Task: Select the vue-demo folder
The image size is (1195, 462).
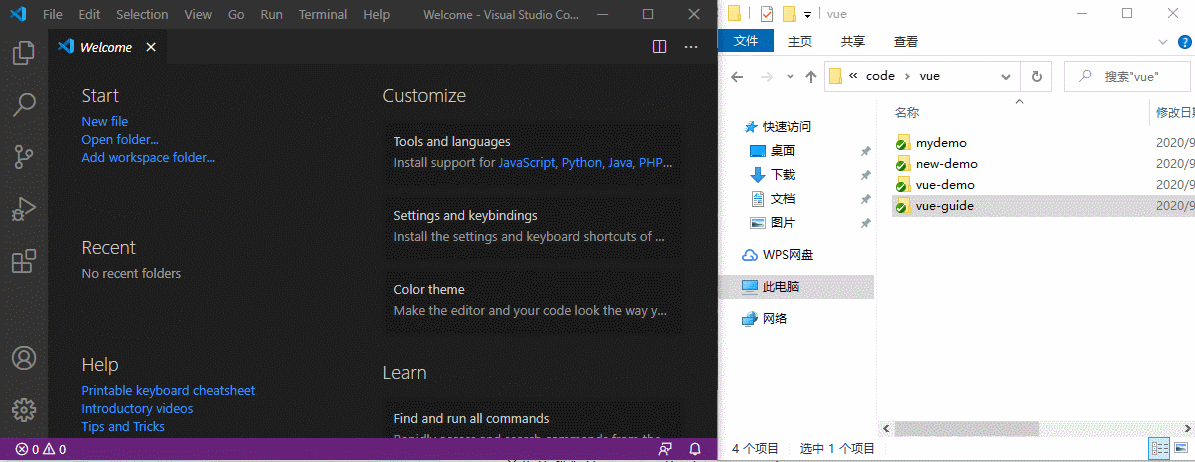Action: coord(945,184)
